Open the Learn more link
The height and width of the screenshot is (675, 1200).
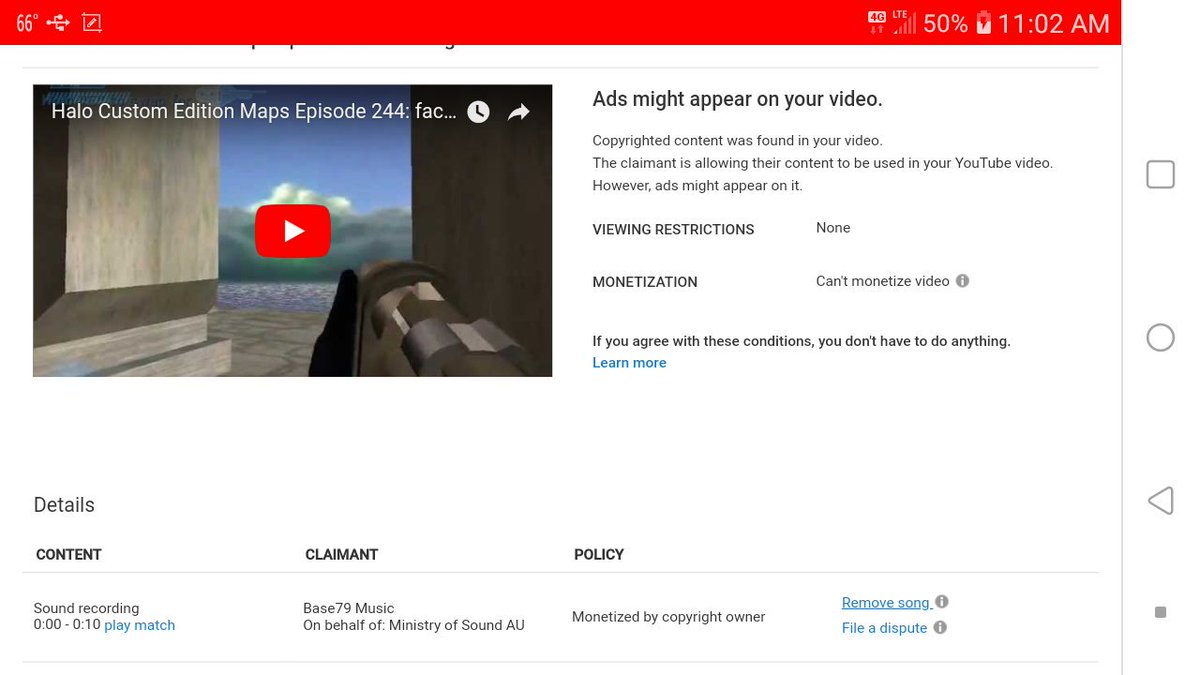coord(629,363)
